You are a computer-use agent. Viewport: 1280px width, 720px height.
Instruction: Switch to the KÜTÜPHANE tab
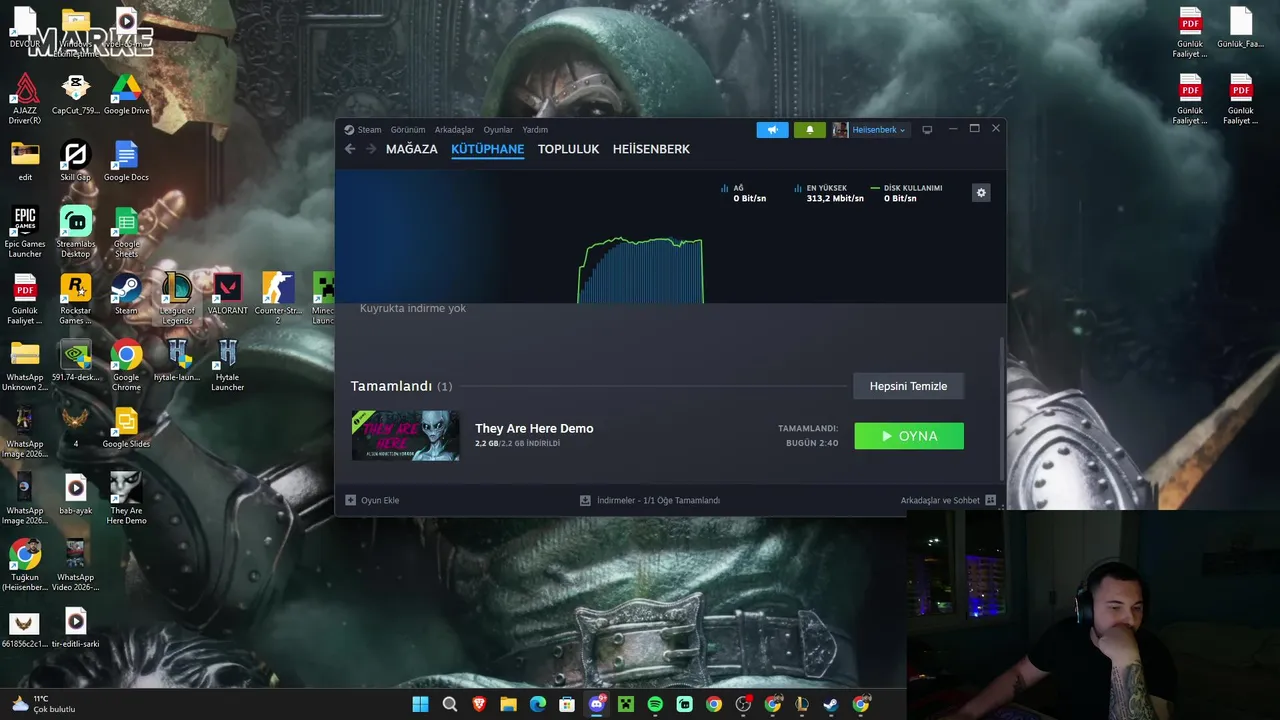pos(488,149)
